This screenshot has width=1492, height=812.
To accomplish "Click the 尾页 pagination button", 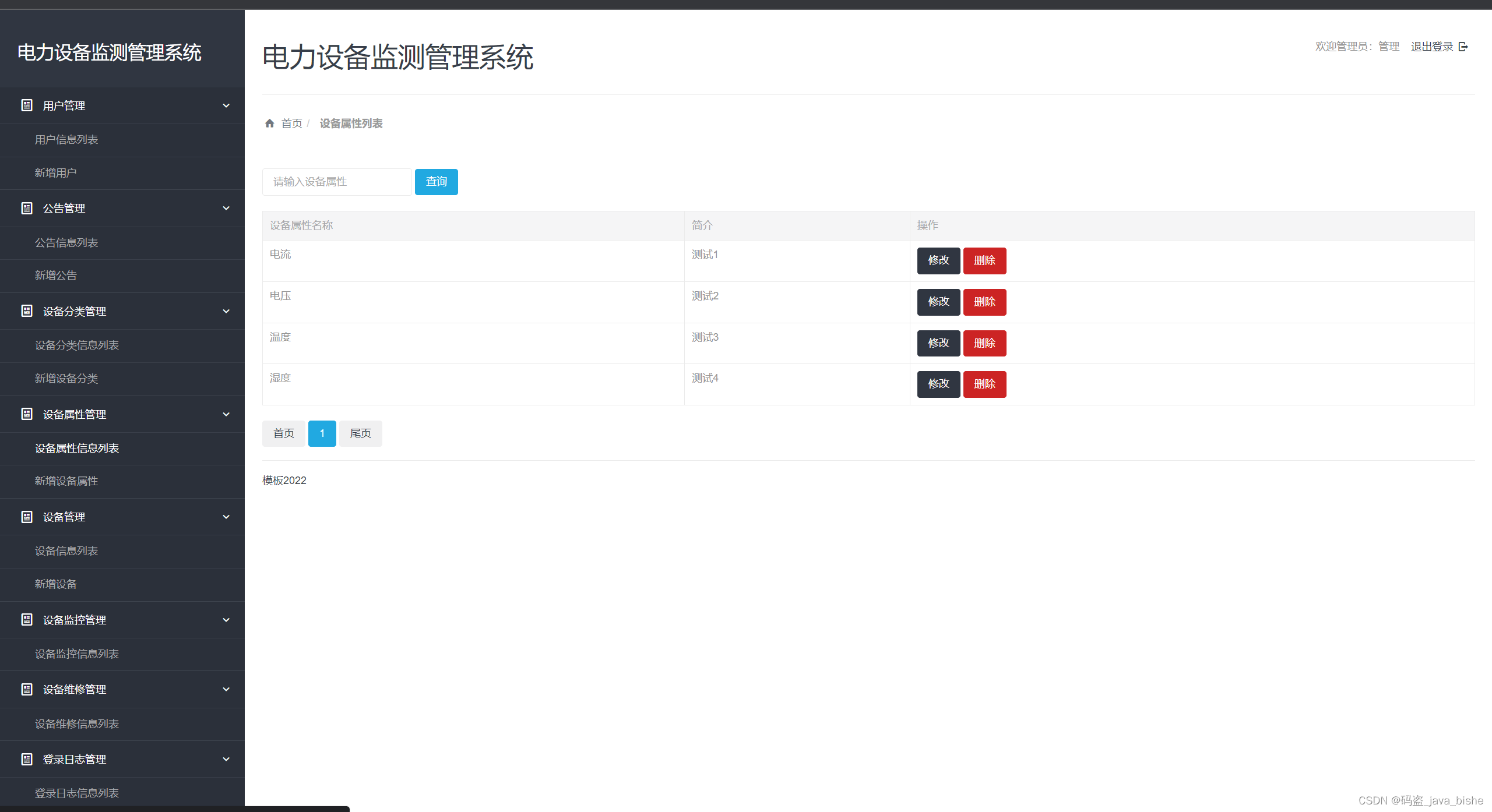I will point(360,433).
